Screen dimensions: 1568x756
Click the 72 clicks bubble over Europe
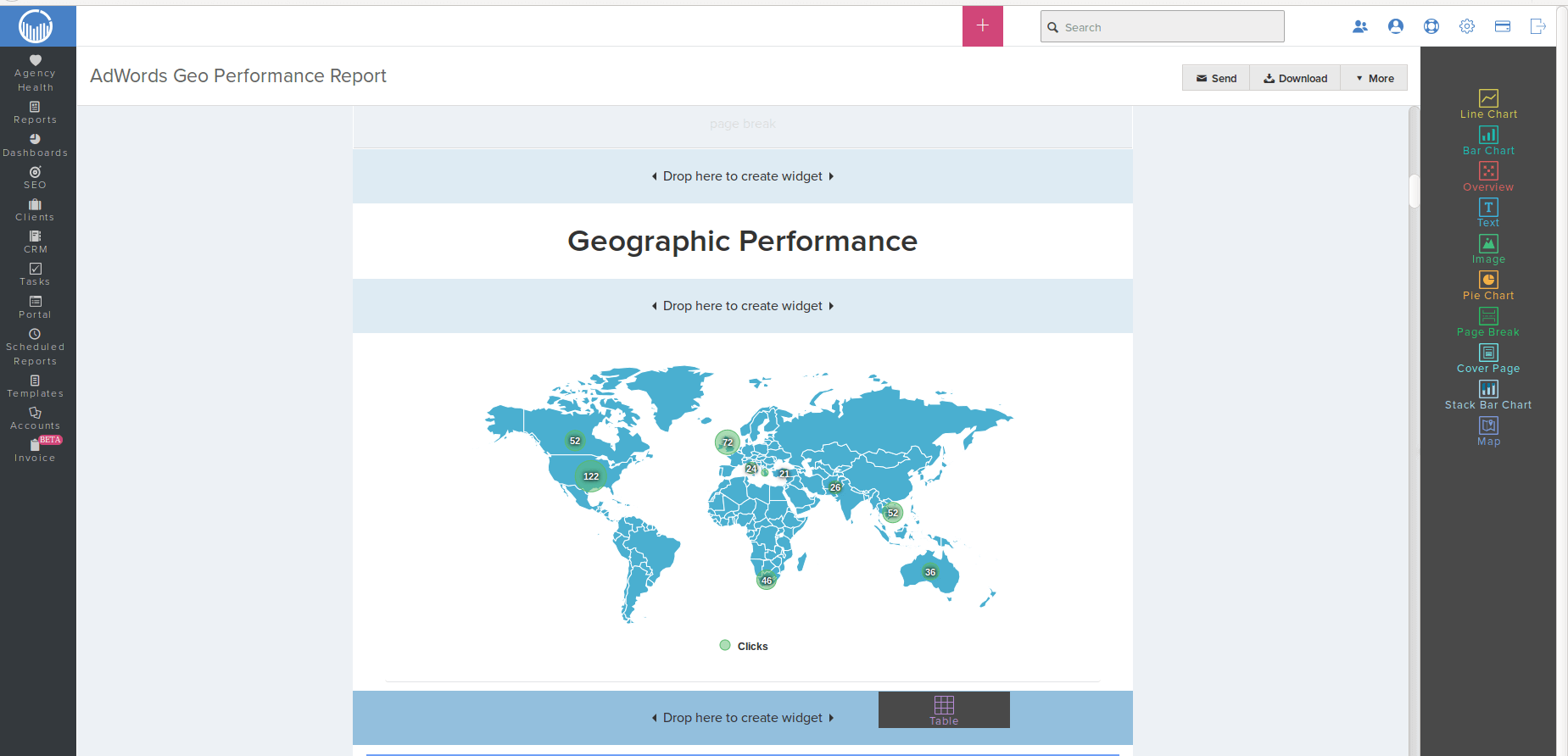[x=727, y=442]
